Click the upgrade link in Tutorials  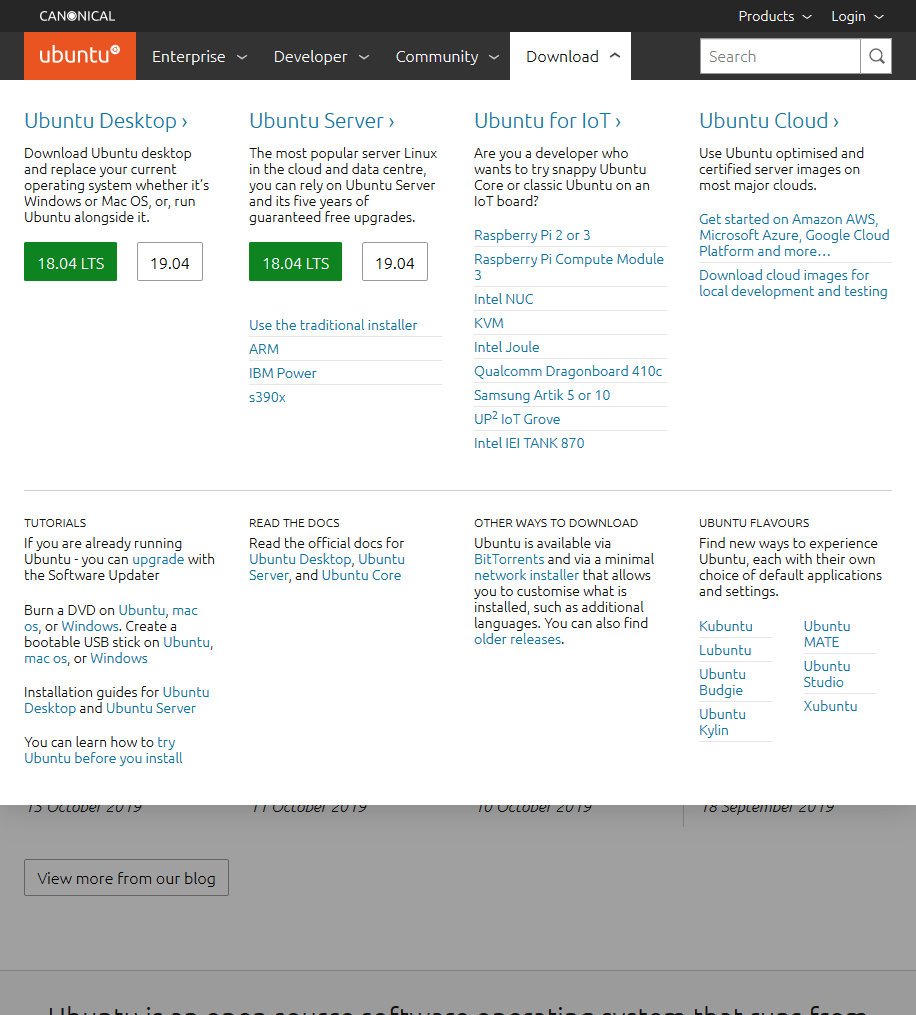coord(158,559)
